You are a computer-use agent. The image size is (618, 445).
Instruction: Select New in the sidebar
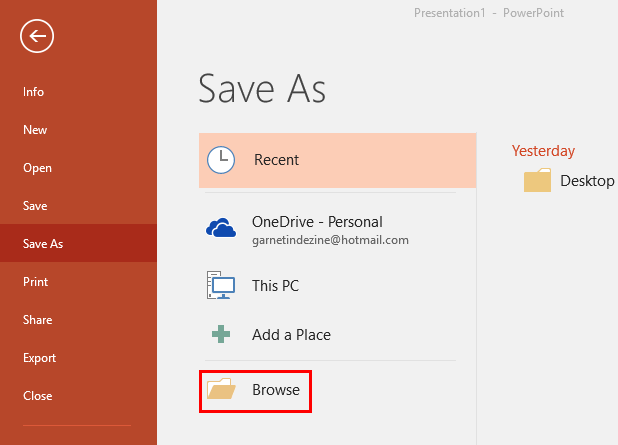(x=35, y=130)
